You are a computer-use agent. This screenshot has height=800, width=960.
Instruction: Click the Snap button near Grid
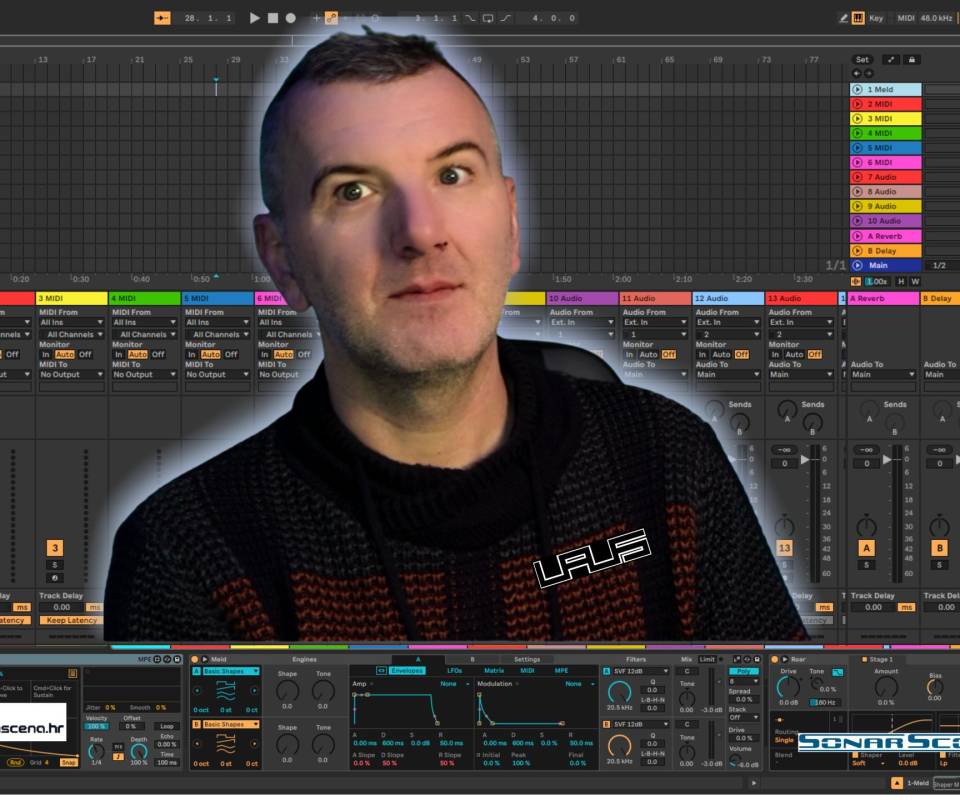click(x=69, y=763)
